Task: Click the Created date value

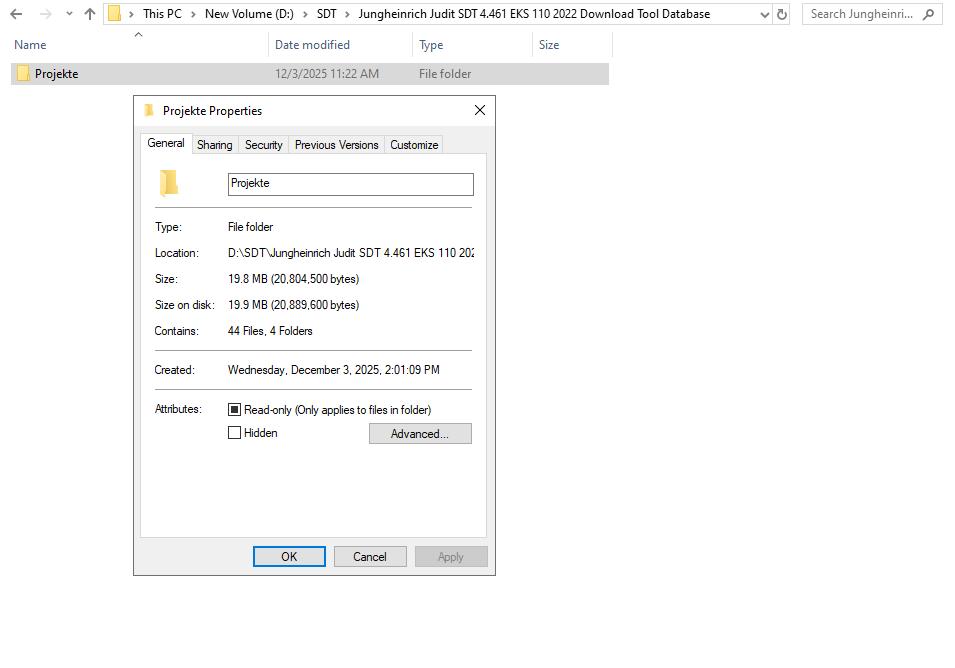Action: point(333,370)
